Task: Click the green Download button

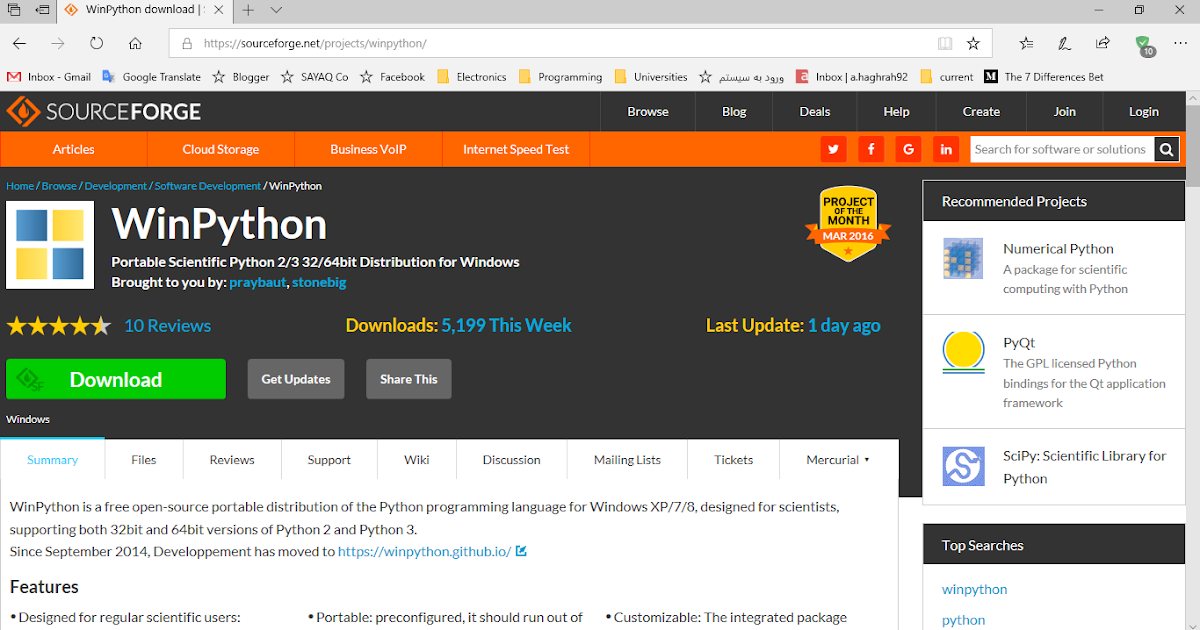Action: pos(116,379)
